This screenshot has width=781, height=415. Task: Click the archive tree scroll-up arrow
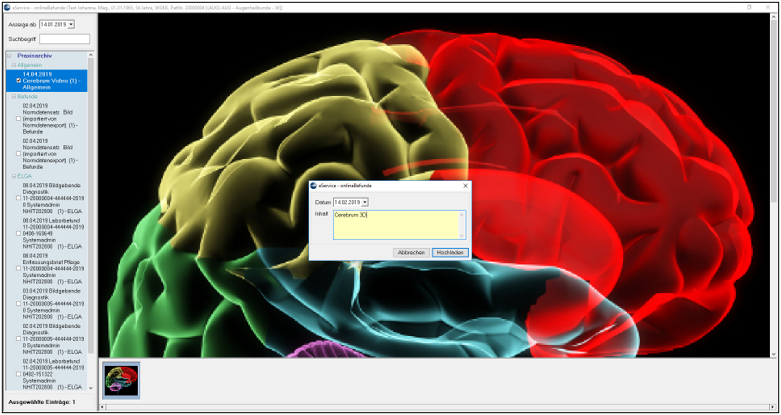91,55
